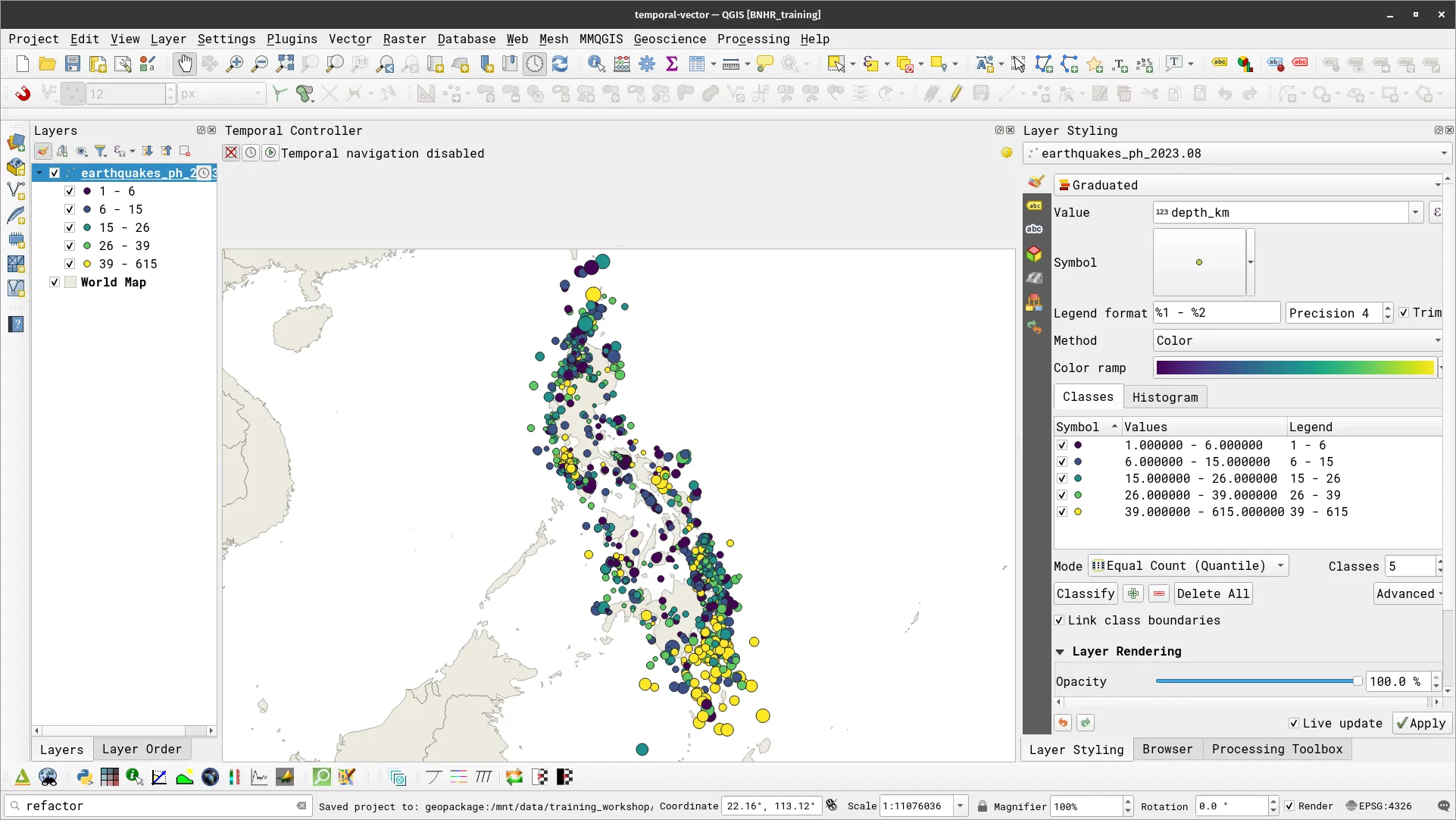This screenshot has width=1456, height=820.
Task: Open the Mode Equal Count dropdown
Action: (1187, 565)
